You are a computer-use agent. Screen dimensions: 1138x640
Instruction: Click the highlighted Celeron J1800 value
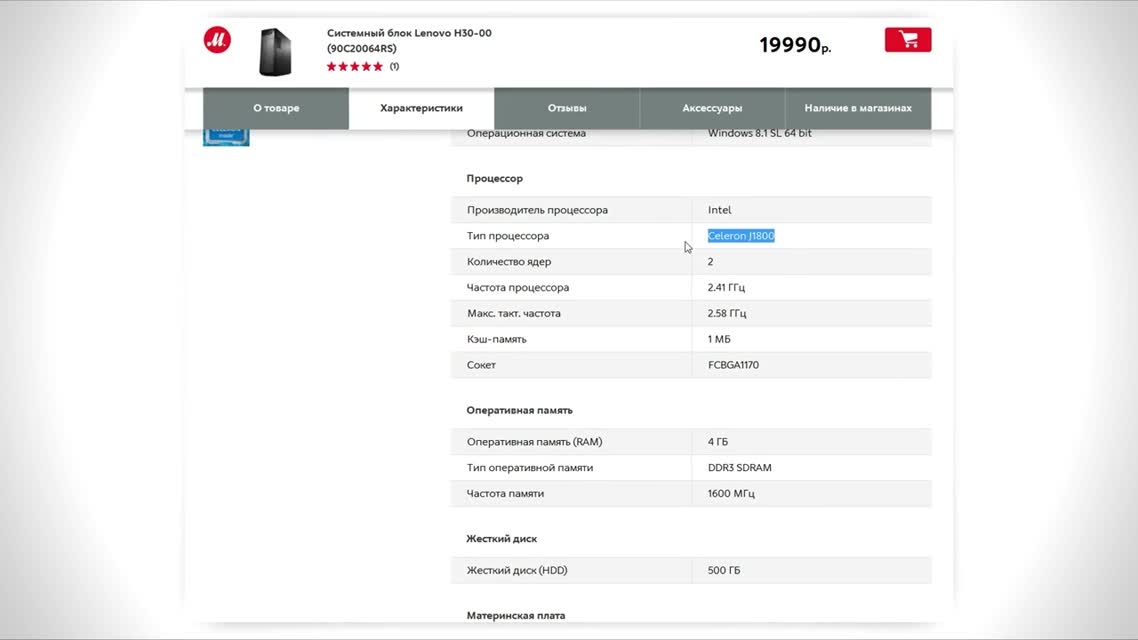point(741,236)
